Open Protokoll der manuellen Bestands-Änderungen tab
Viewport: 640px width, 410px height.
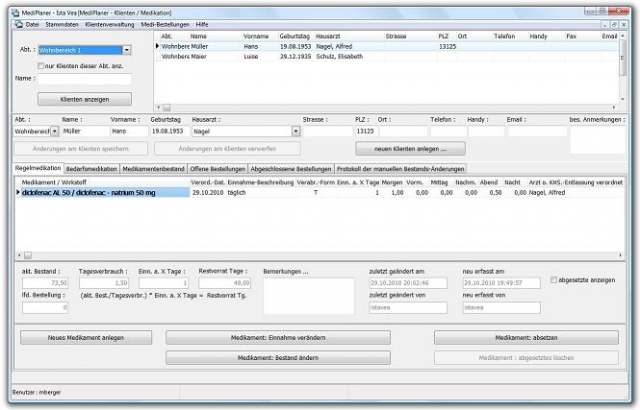point(400,169)
